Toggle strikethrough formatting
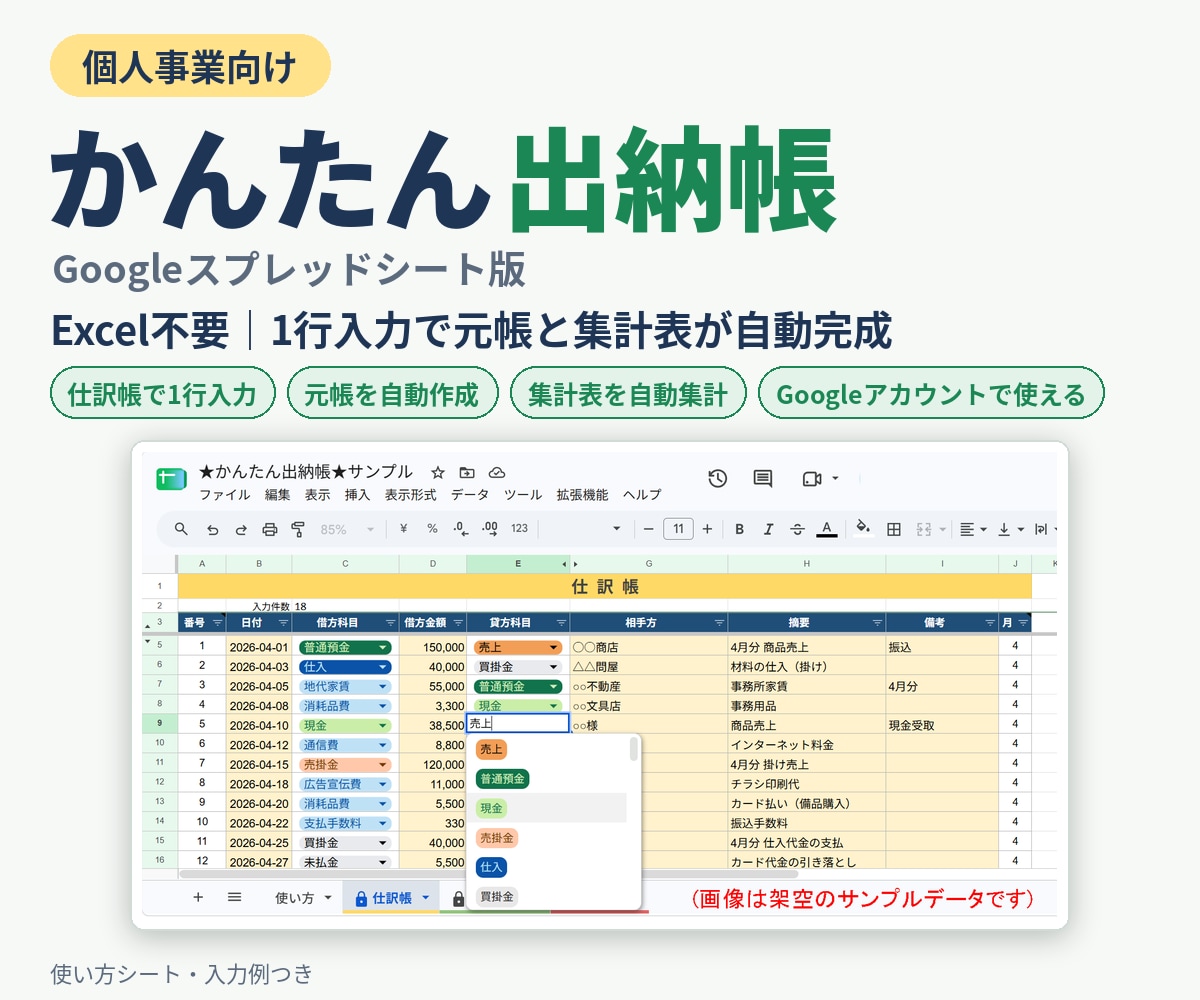Screen dimensions: 1200x1000 (x=797, y=529)
